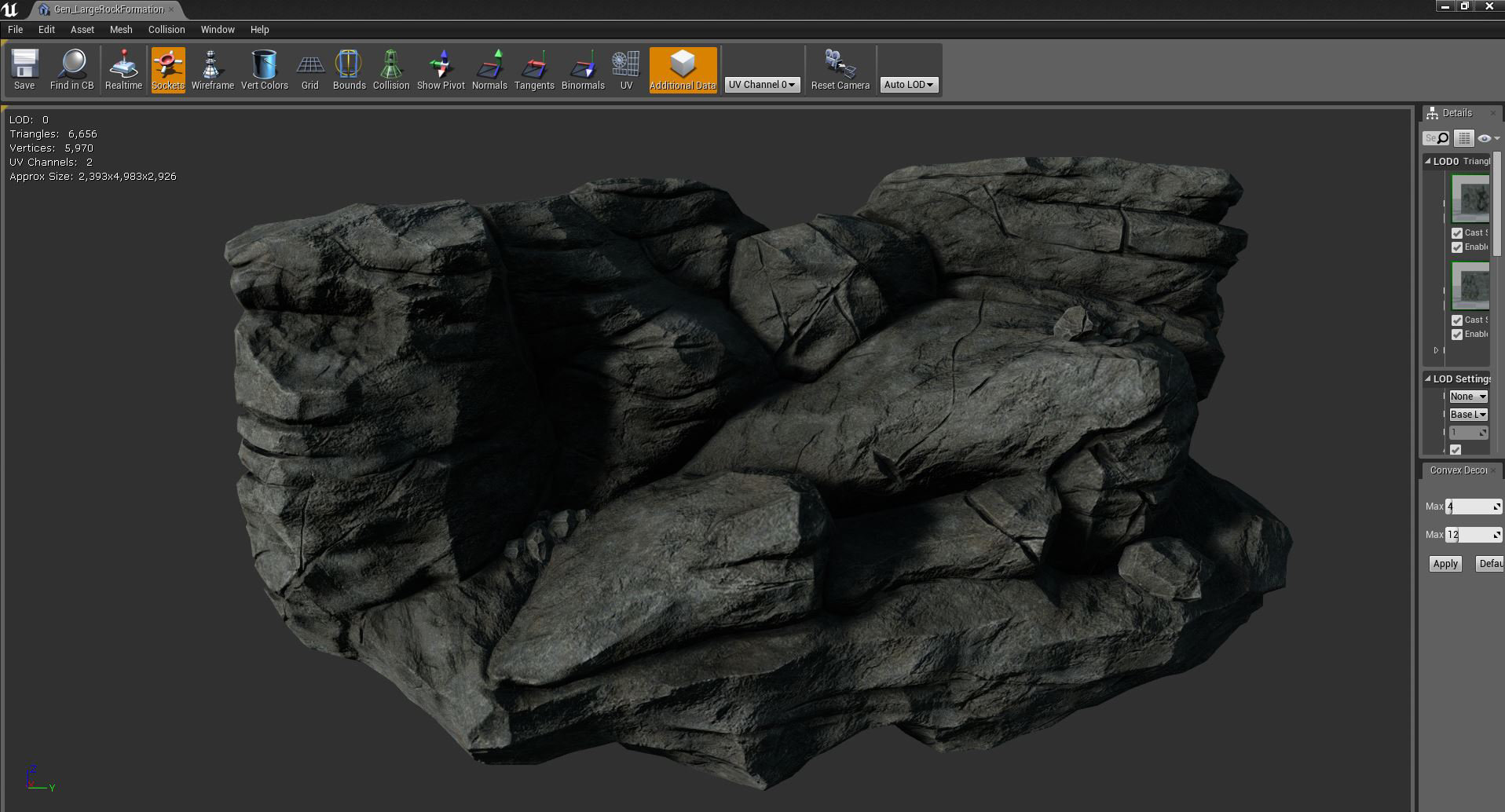The width and height of the screenshot is (1505, 812).
Task: Toggle the Details panel visibility eye options
Action: 1486,138
